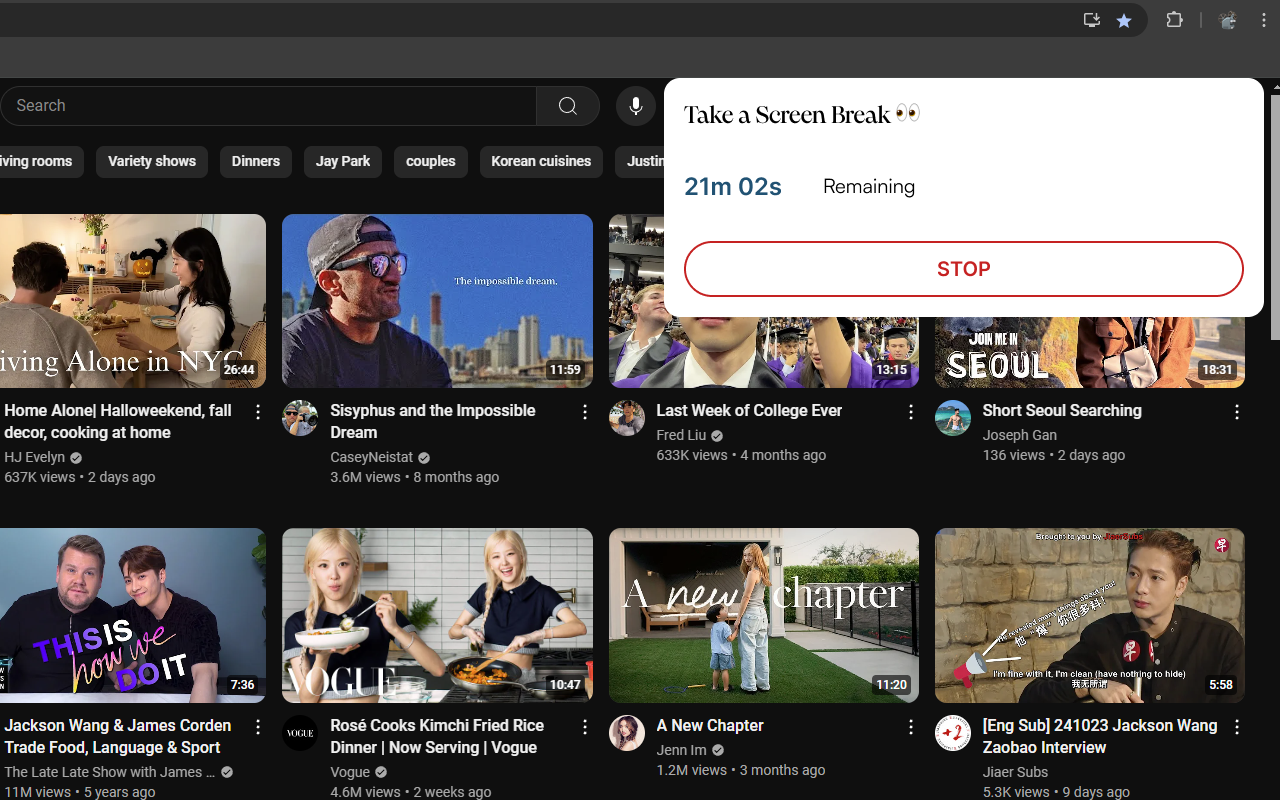The image size is (1280, 800).
Task: Click the 633K views • 4 months ago text
Action: (x=741, y=455)
